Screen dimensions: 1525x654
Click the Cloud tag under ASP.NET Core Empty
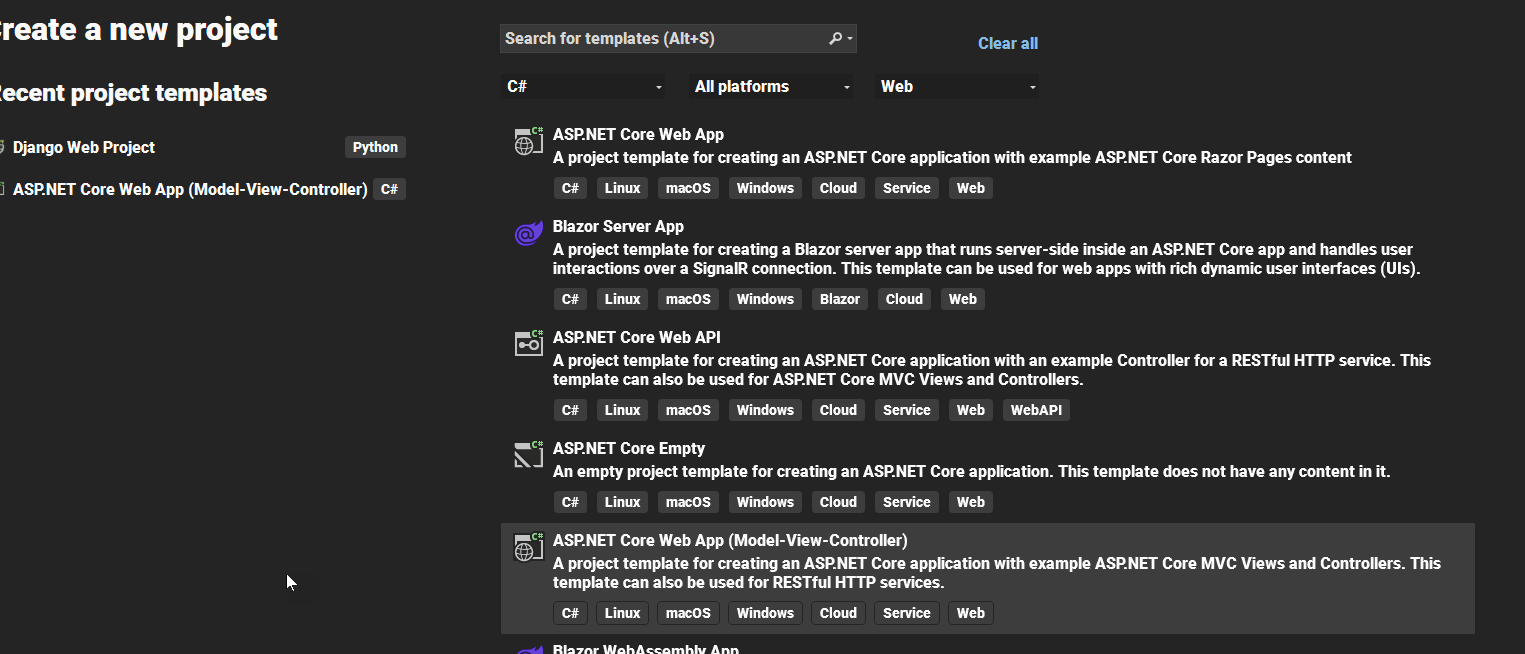(838, 502)
